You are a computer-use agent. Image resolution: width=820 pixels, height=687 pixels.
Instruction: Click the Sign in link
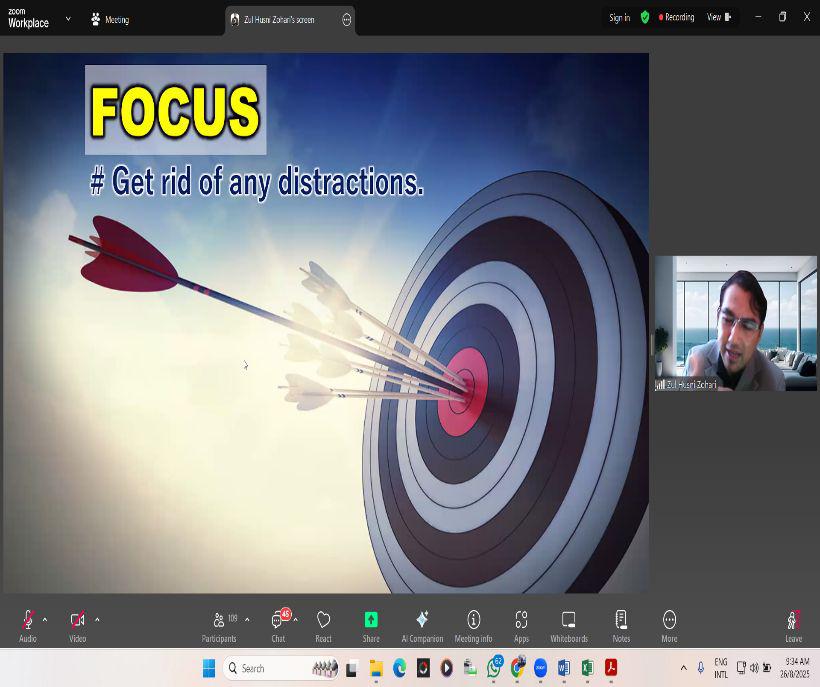619,18
